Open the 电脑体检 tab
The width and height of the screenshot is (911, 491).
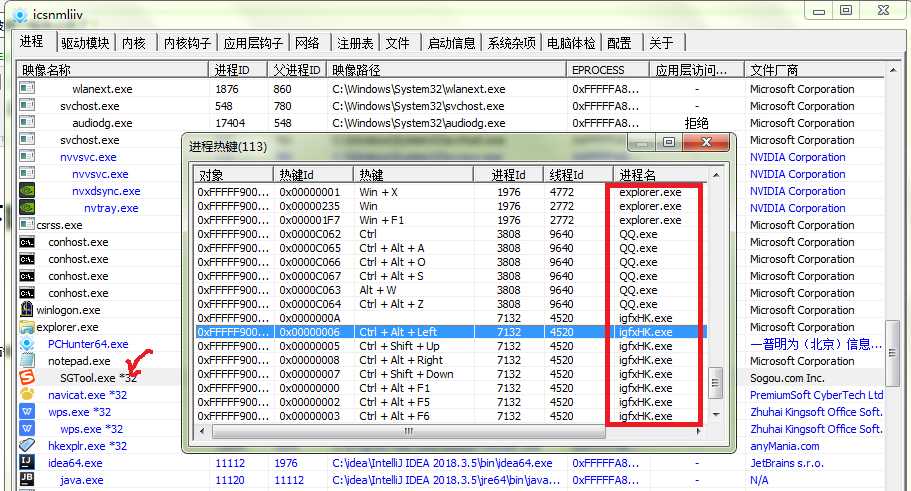(x=571, y=43)
